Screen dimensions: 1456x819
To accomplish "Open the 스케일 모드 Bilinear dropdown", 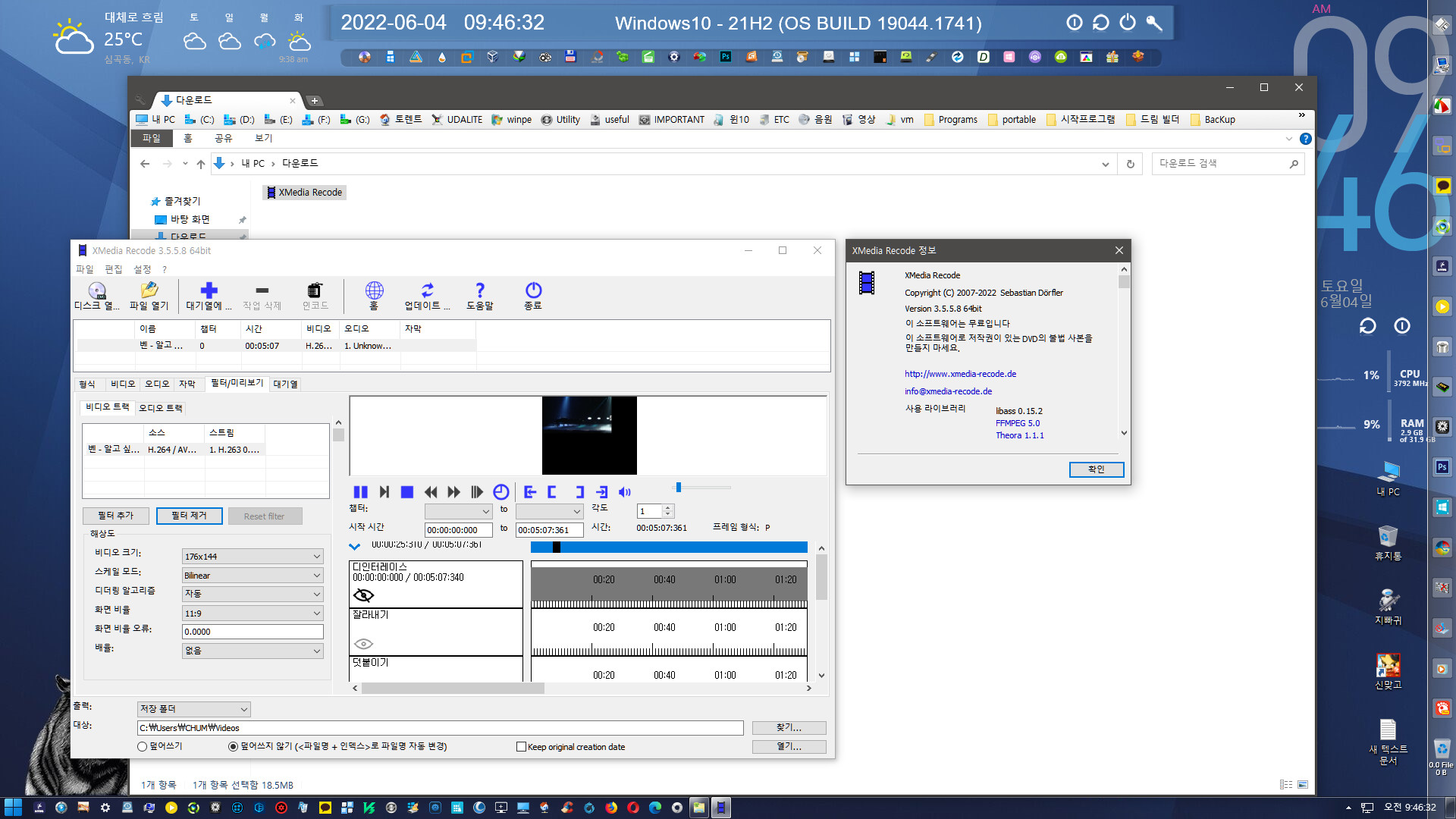I will click(x=253, y=576).
